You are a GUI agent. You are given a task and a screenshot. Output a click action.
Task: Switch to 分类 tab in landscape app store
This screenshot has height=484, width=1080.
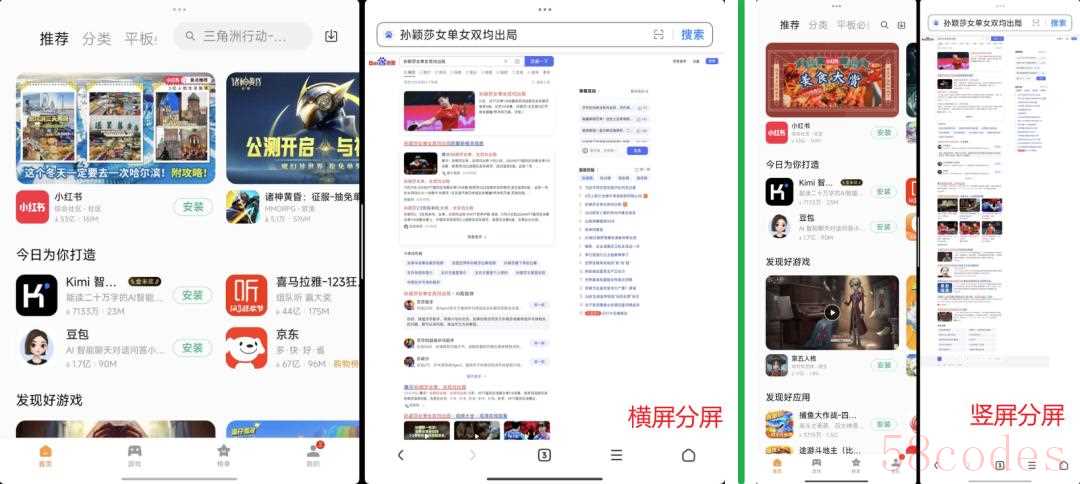pyautogui.click(x=96, y=39)
